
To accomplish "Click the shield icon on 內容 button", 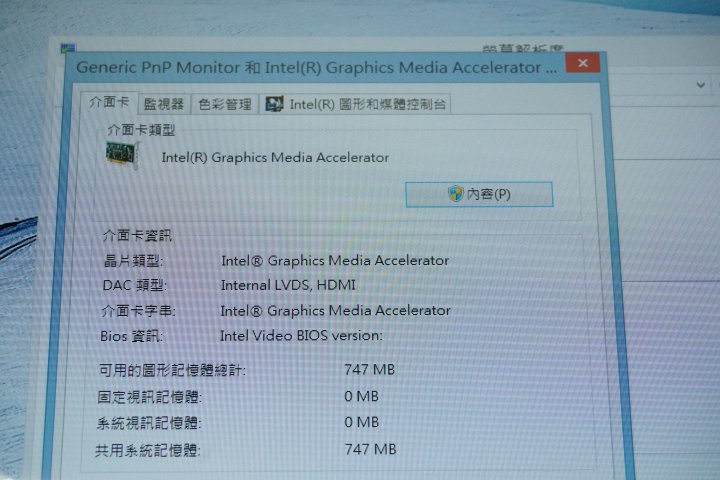I will [x=456, y=194].
